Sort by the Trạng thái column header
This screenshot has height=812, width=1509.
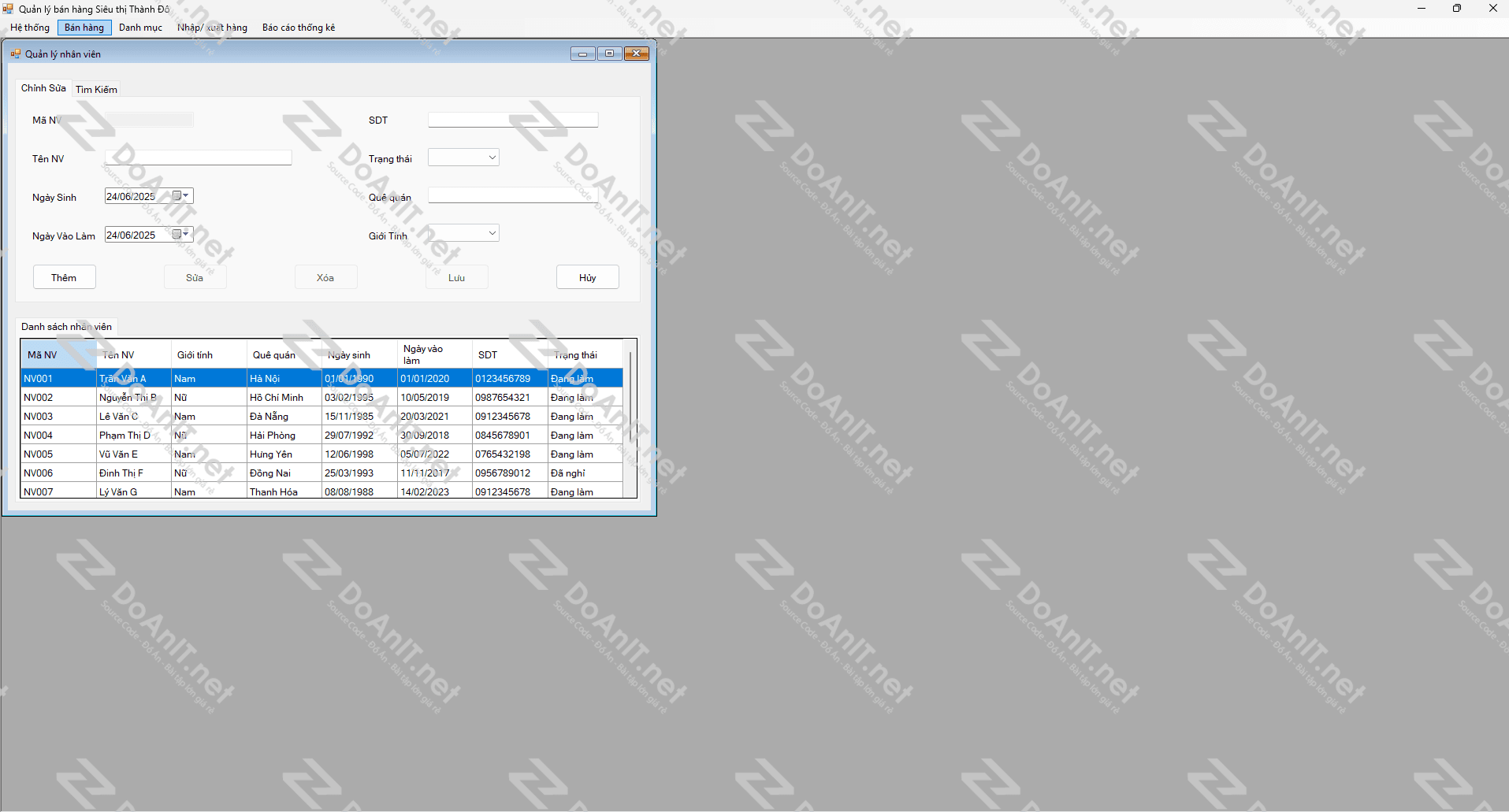[585, 355]
